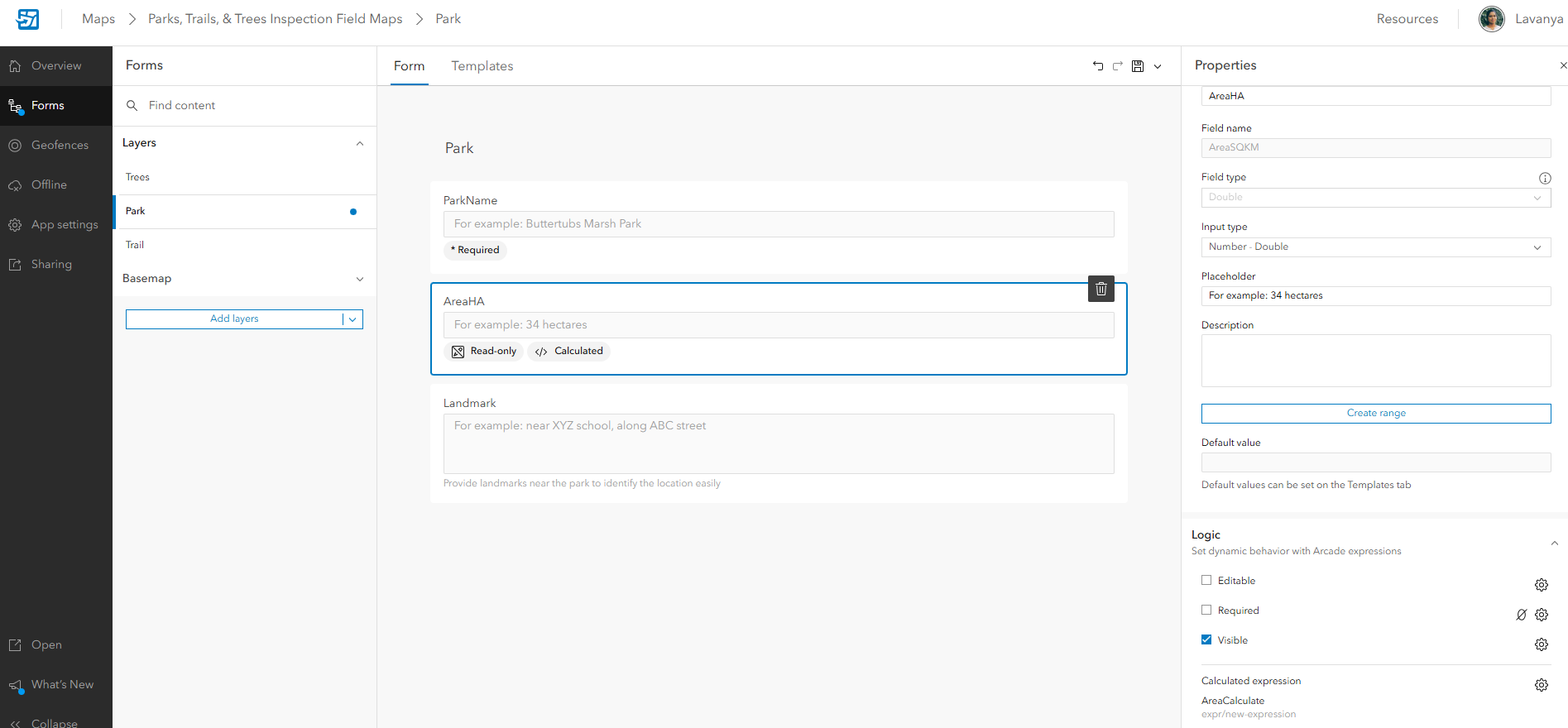Click the Description text box

tap(1376, 361)
